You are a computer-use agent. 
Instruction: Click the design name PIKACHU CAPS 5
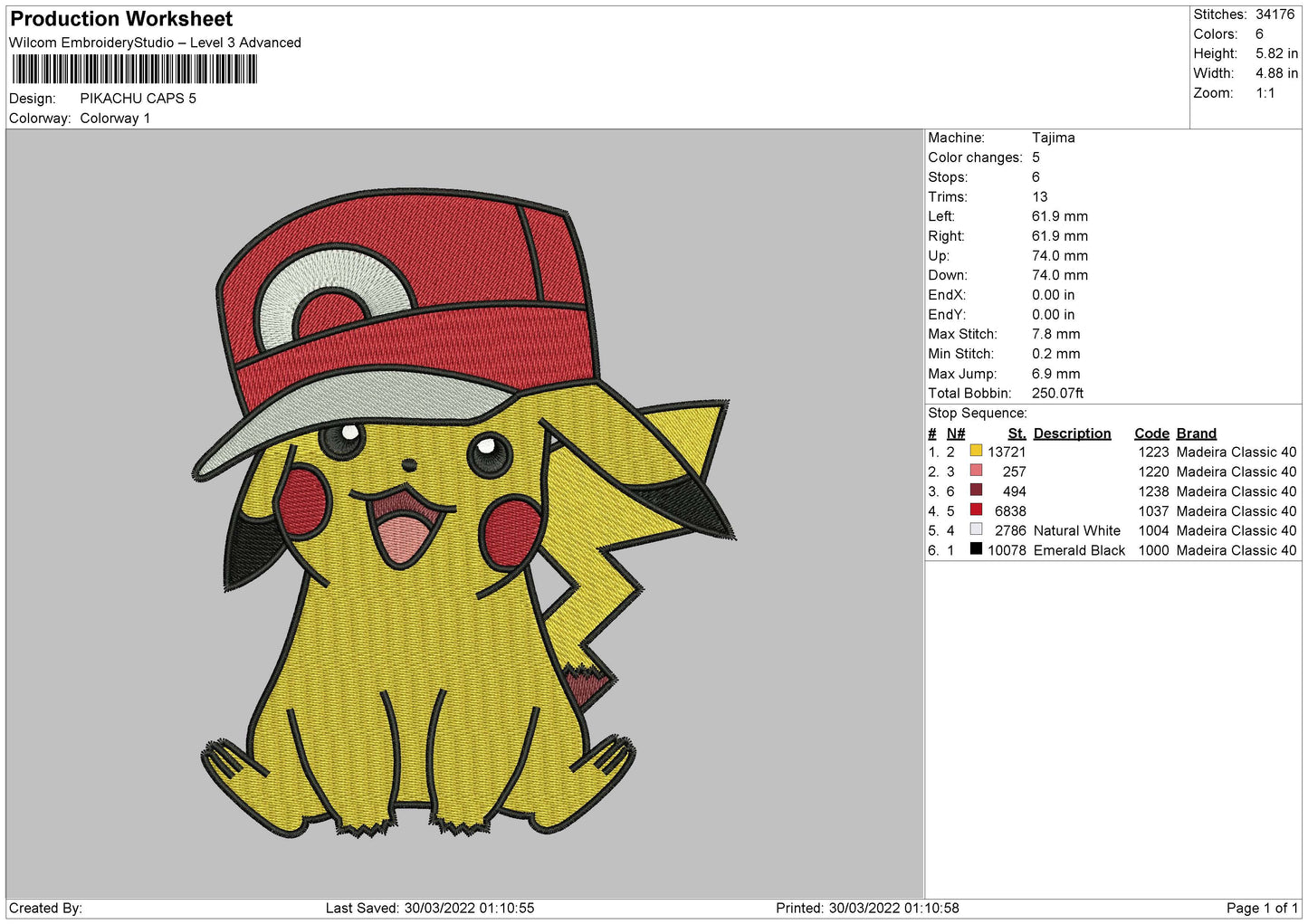coord(138,99)
